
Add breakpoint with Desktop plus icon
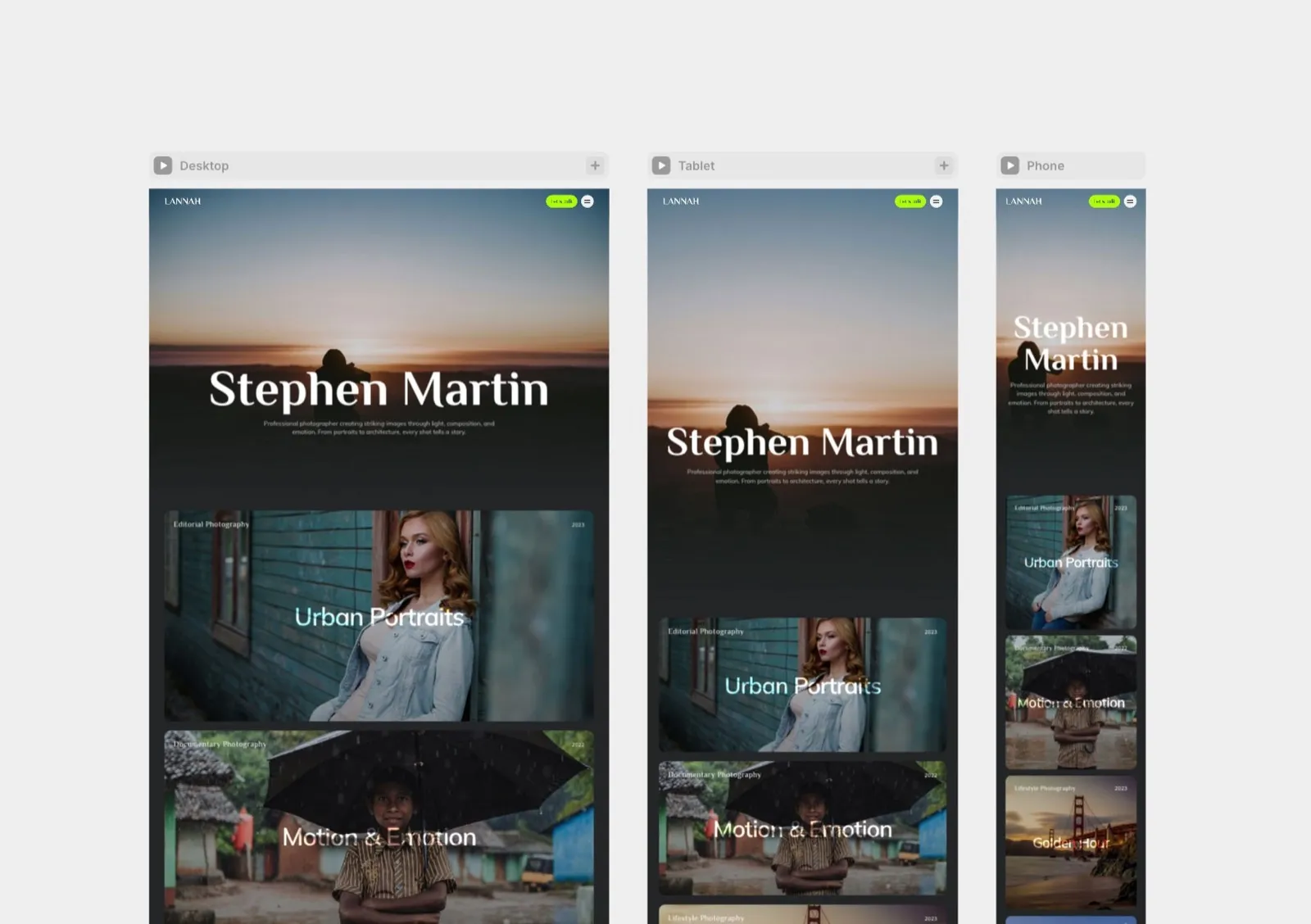point(595,165)
